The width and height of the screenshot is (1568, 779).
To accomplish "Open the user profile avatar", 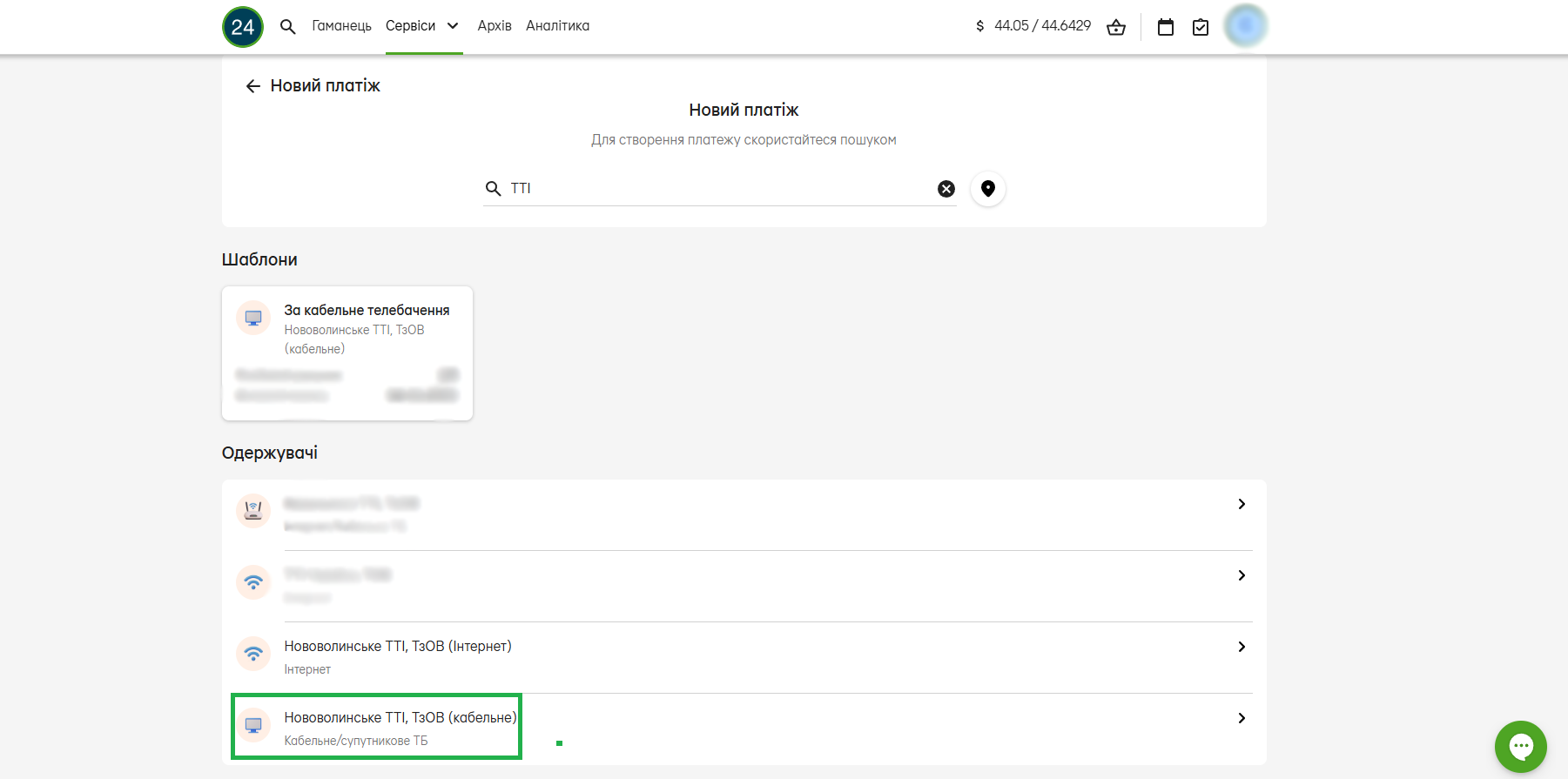I will point(1245,25).
